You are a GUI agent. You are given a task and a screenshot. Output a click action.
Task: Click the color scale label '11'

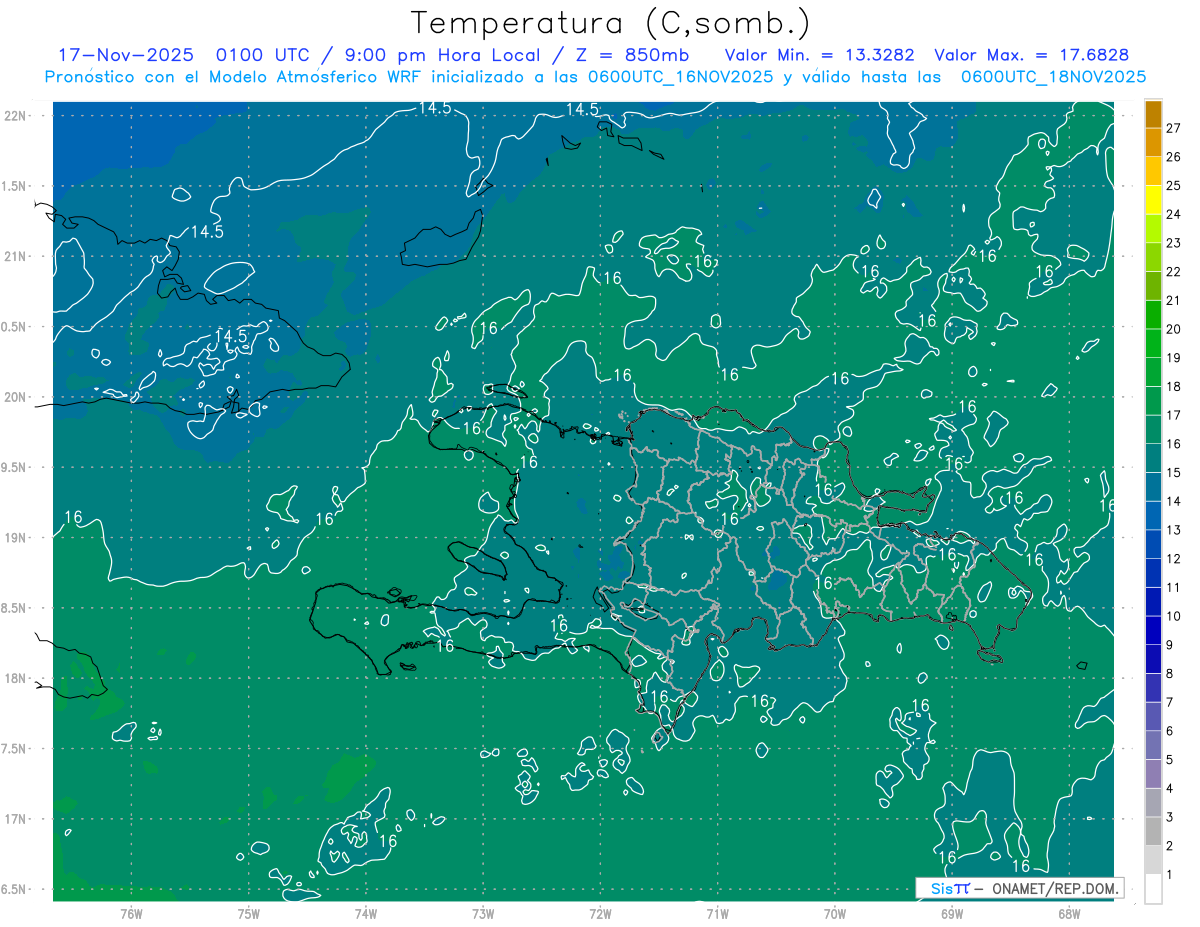tap(1173, 587)
